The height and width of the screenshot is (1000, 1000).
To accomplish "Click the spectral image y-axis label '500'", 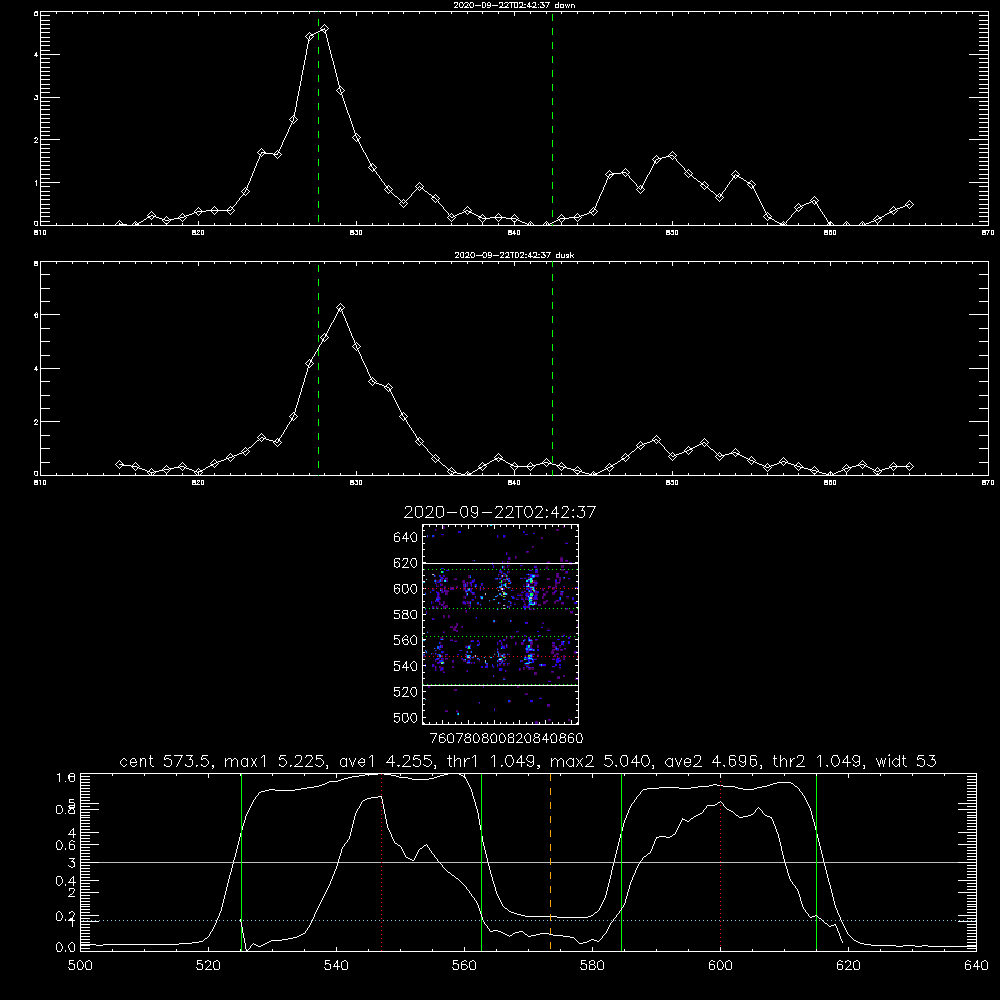I will pos(406,717).
